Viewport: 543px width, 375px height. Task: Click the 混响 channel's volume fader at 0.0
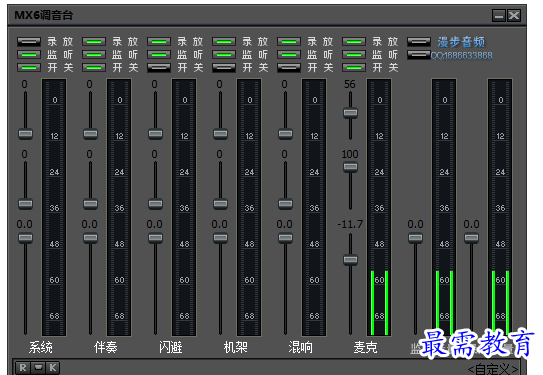coord(285,238)
